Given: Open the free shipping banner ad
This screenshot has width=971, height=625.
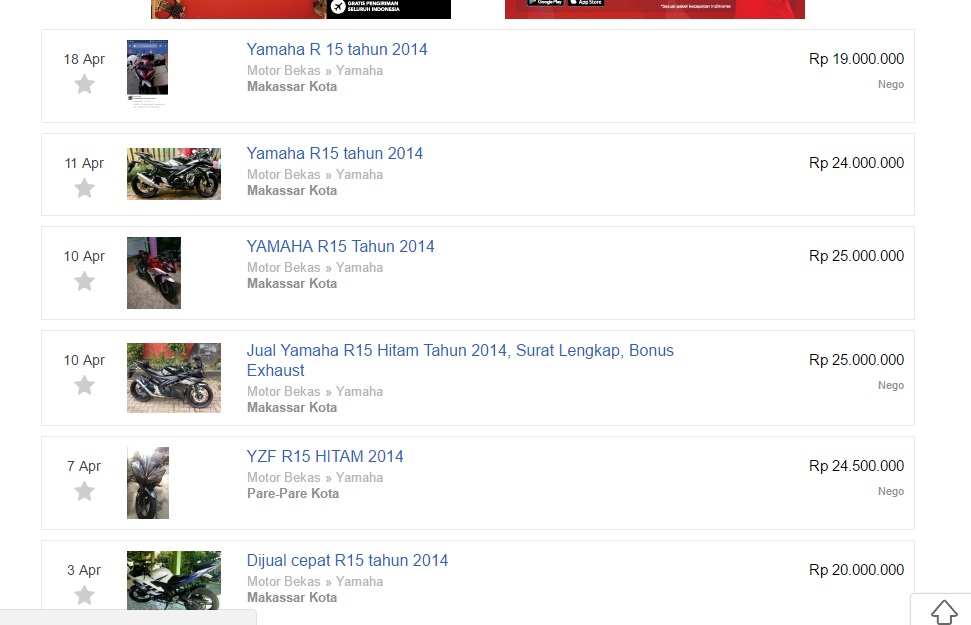Looking at the screenshot, I should pos(300,8).
